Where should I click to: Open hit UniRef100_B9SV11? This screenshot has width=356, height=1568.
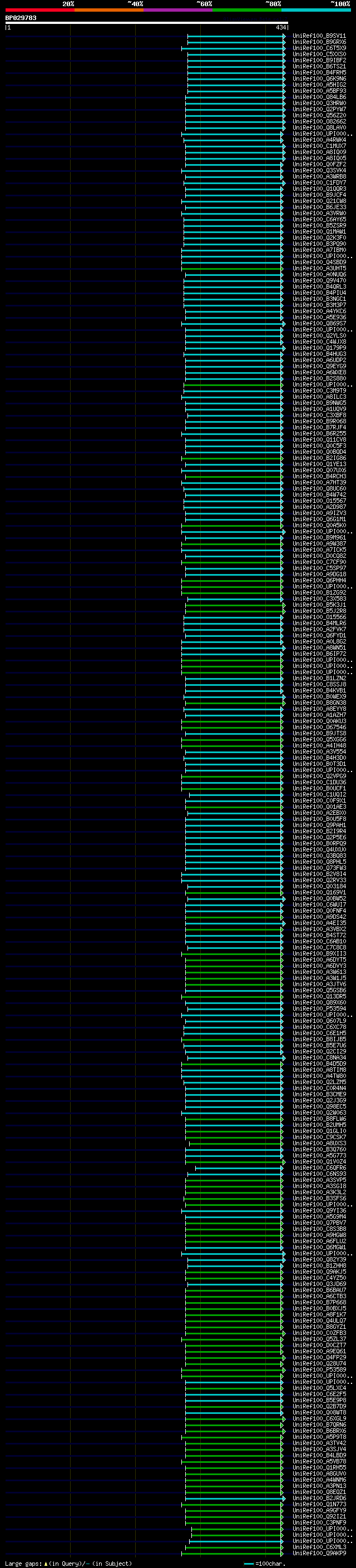coord(319,36)
